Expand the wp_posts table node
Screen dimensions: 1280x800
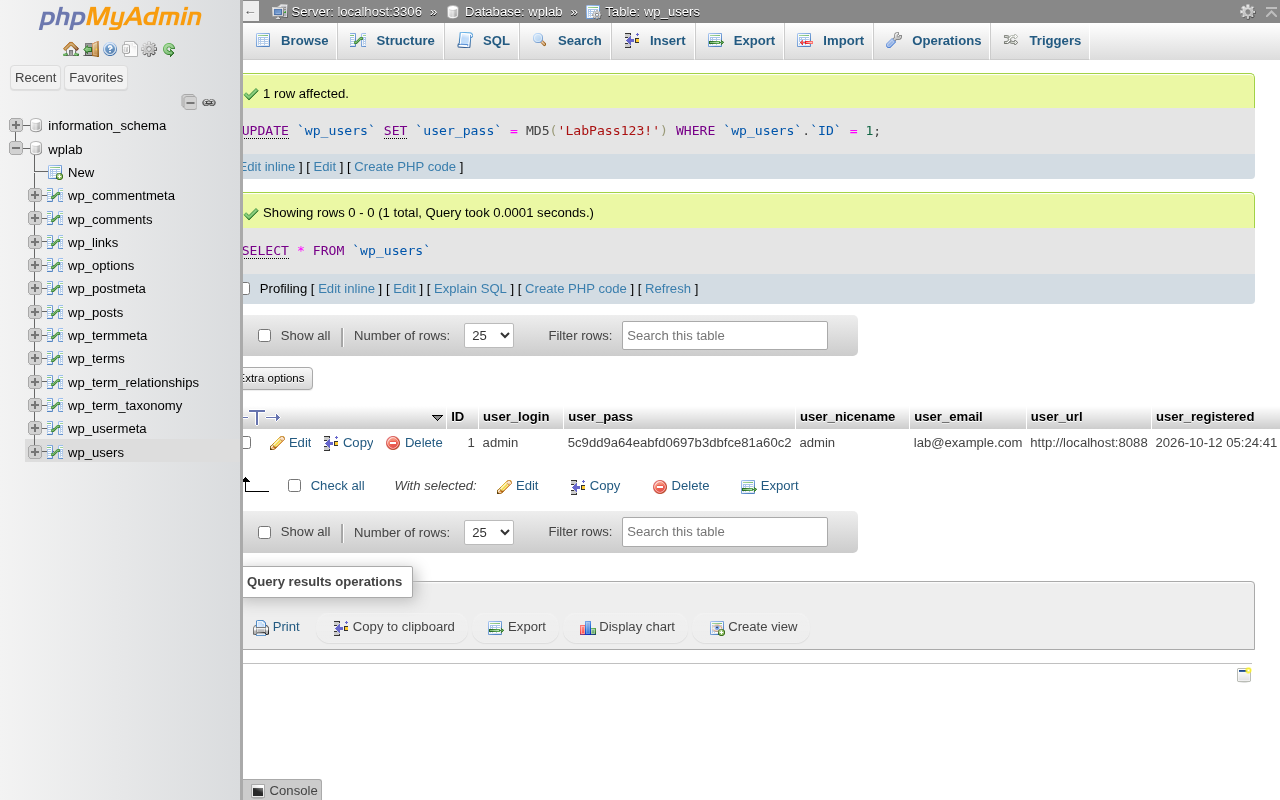[35, 312]
